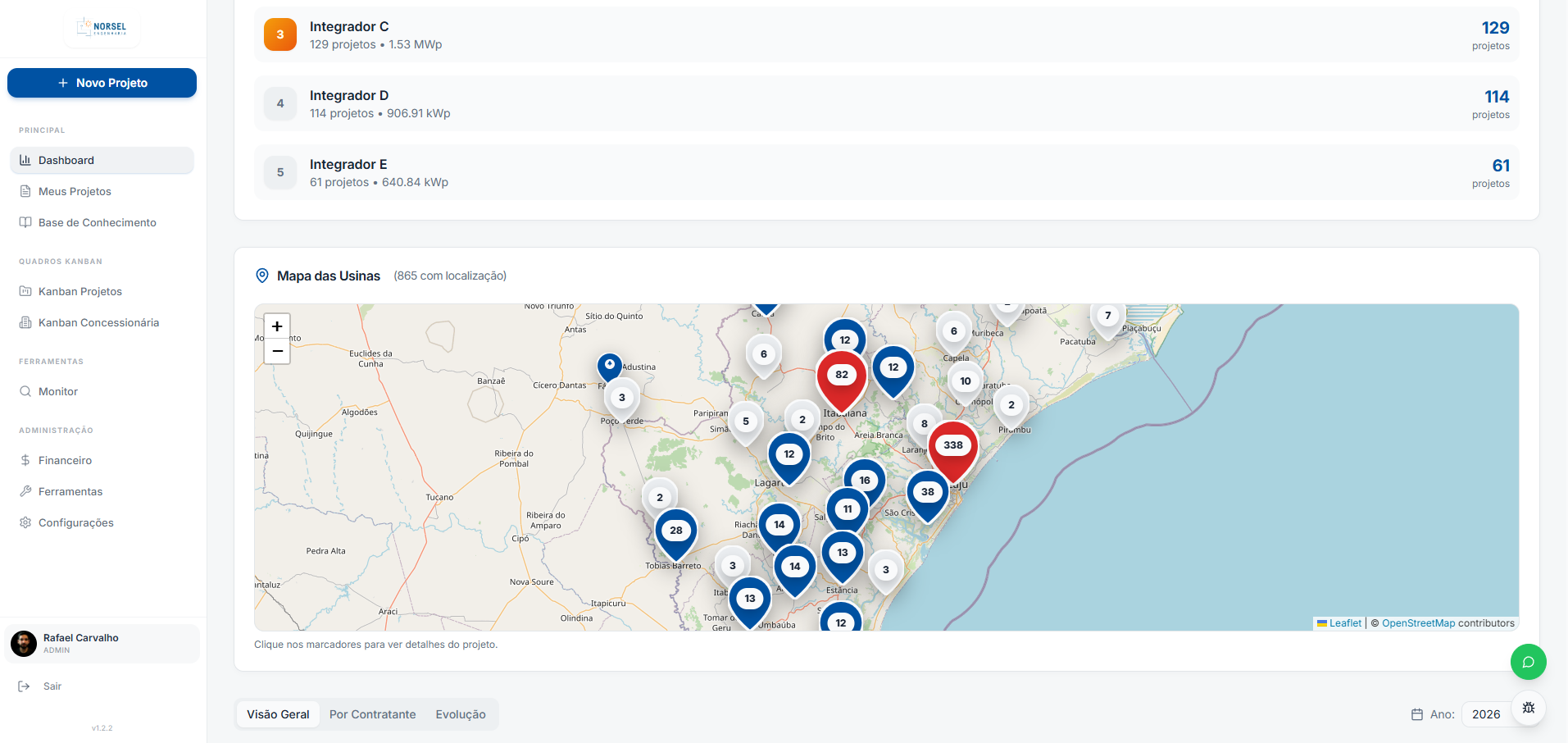Open Financeiro with the dollar icon
This screenshot has height=743, width=1568.
point(25,460)
